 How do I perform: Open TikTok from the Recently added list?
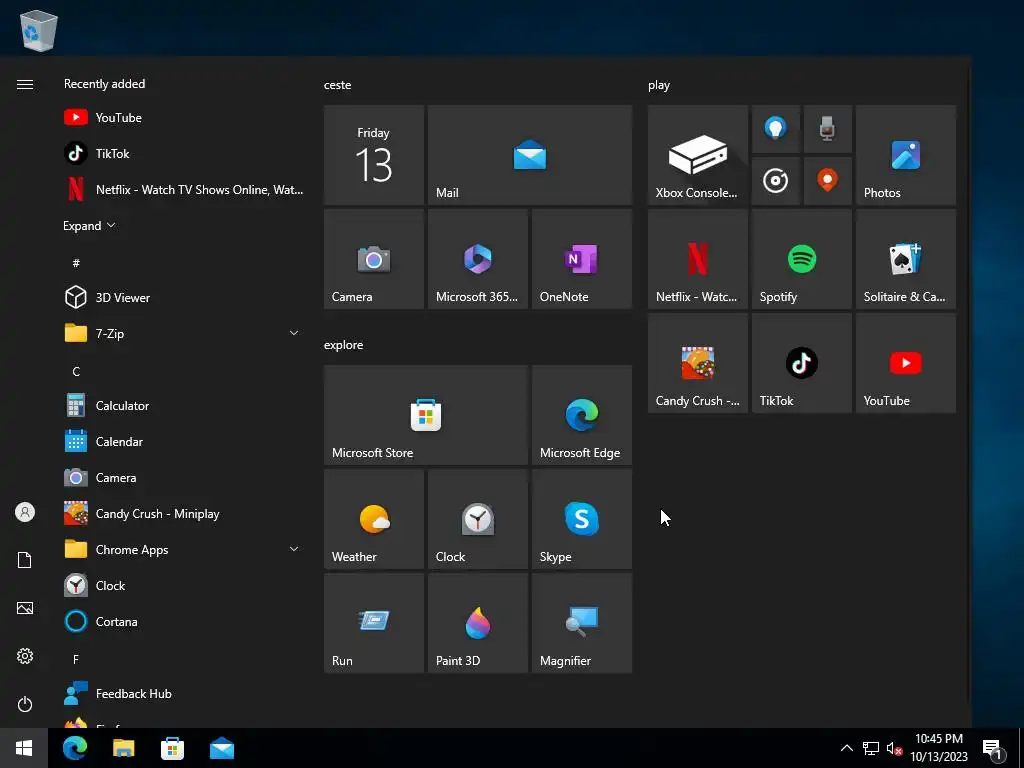(183, 153)
